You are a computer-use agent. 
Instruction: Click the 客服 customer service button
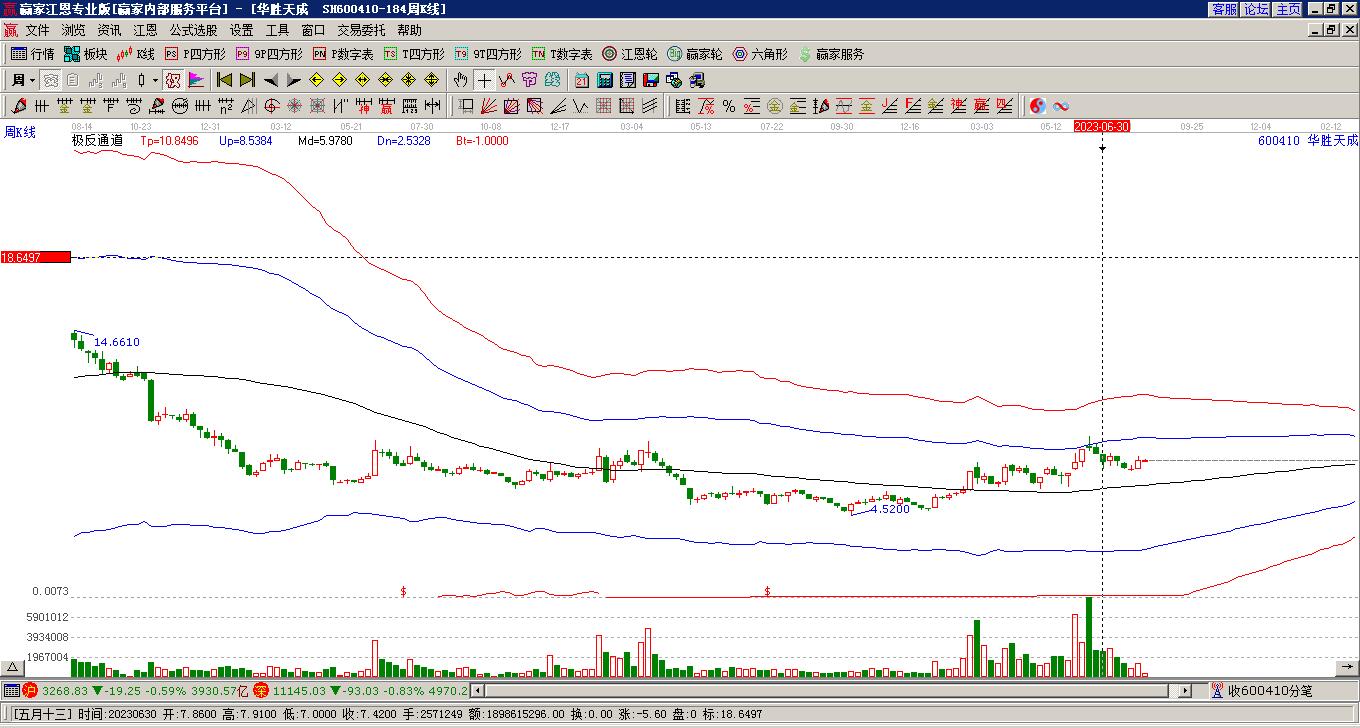[x=1224, y=9]
